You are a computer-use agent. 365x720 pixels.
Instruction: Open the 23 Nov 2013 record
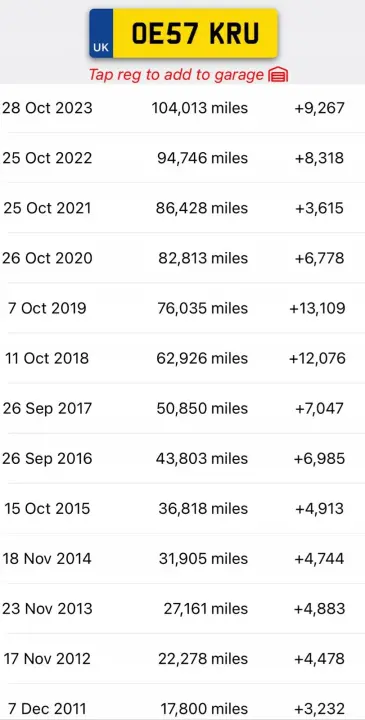(x=183, y=608)
